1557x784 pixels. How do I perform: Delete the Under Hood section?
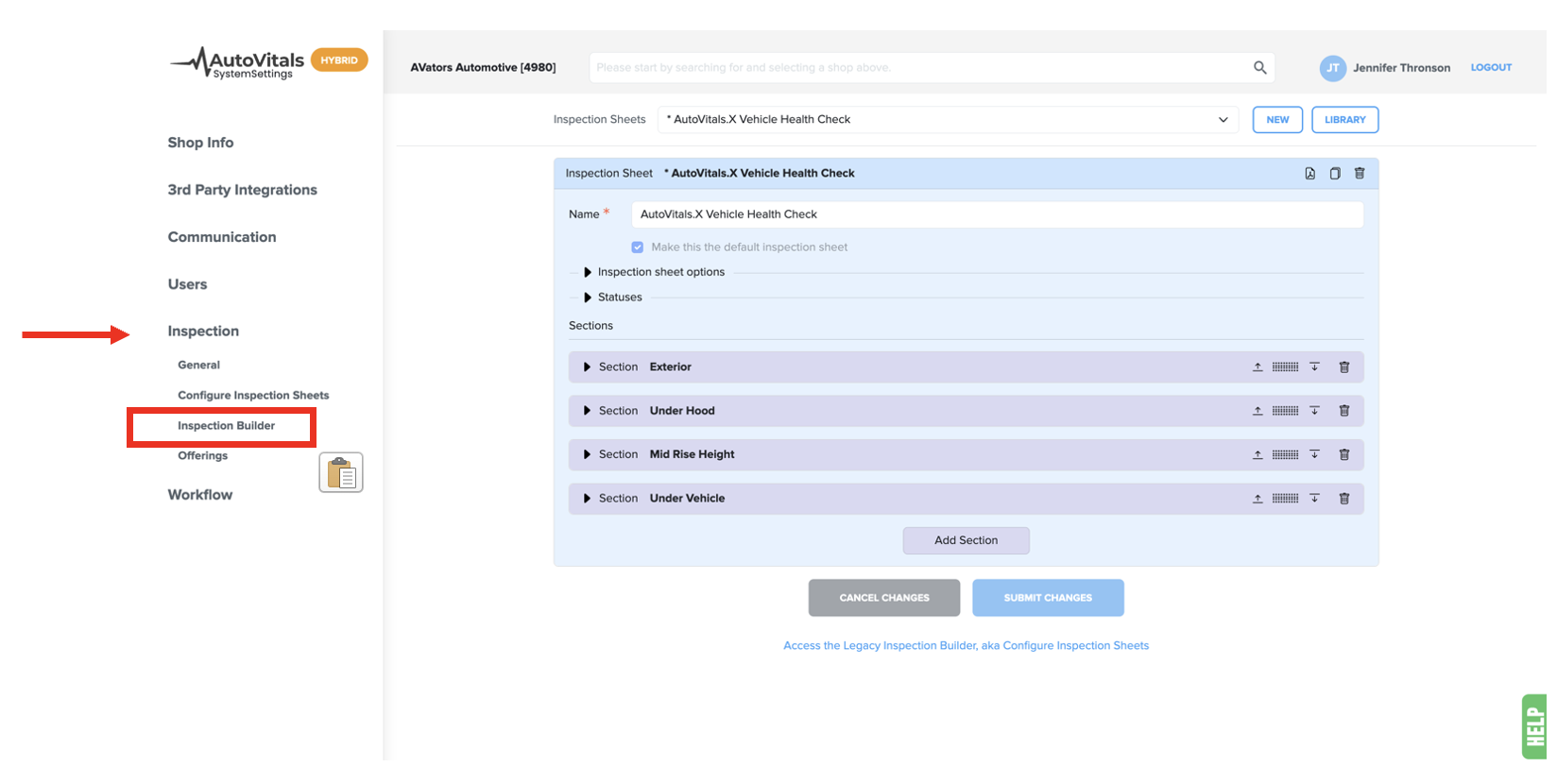[1344, 411]
